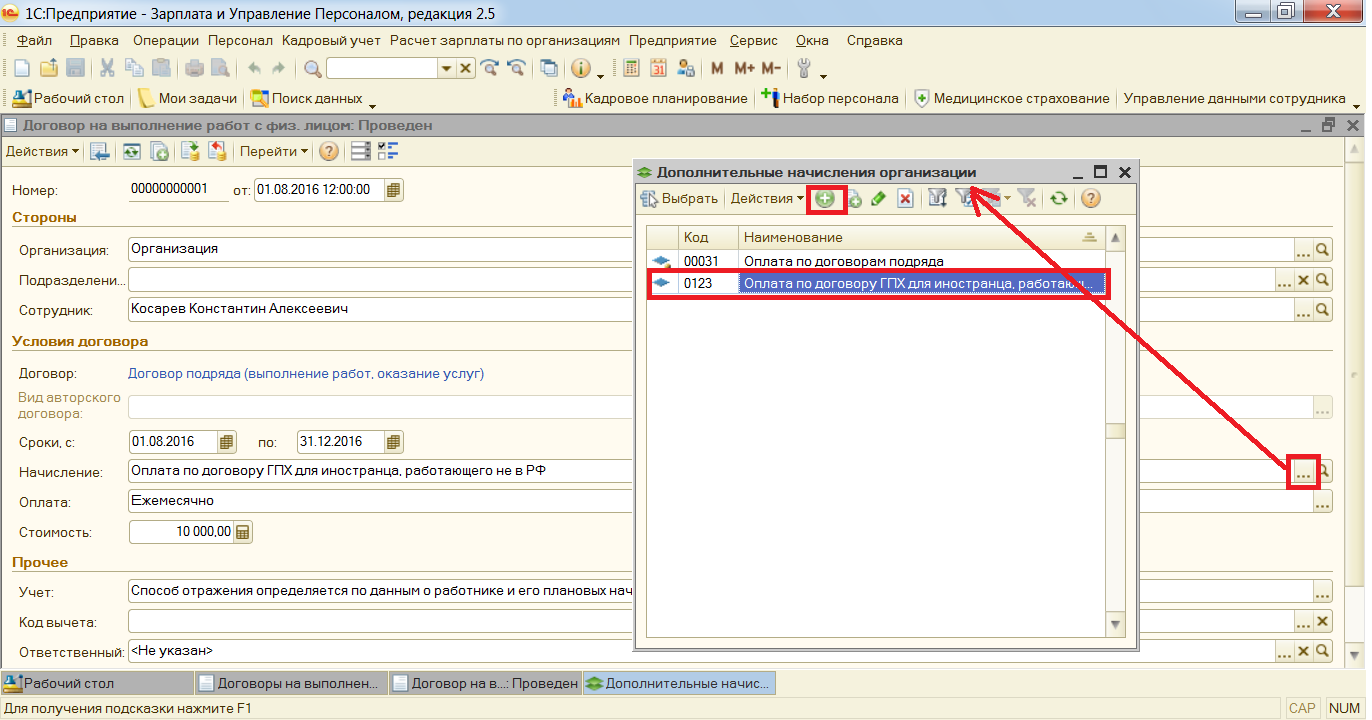Image resolution: width=1372 pixels, height=720 pixels.
Task: Click the calculator icon beside Стоимость field
Action: (x=243, y=532)
